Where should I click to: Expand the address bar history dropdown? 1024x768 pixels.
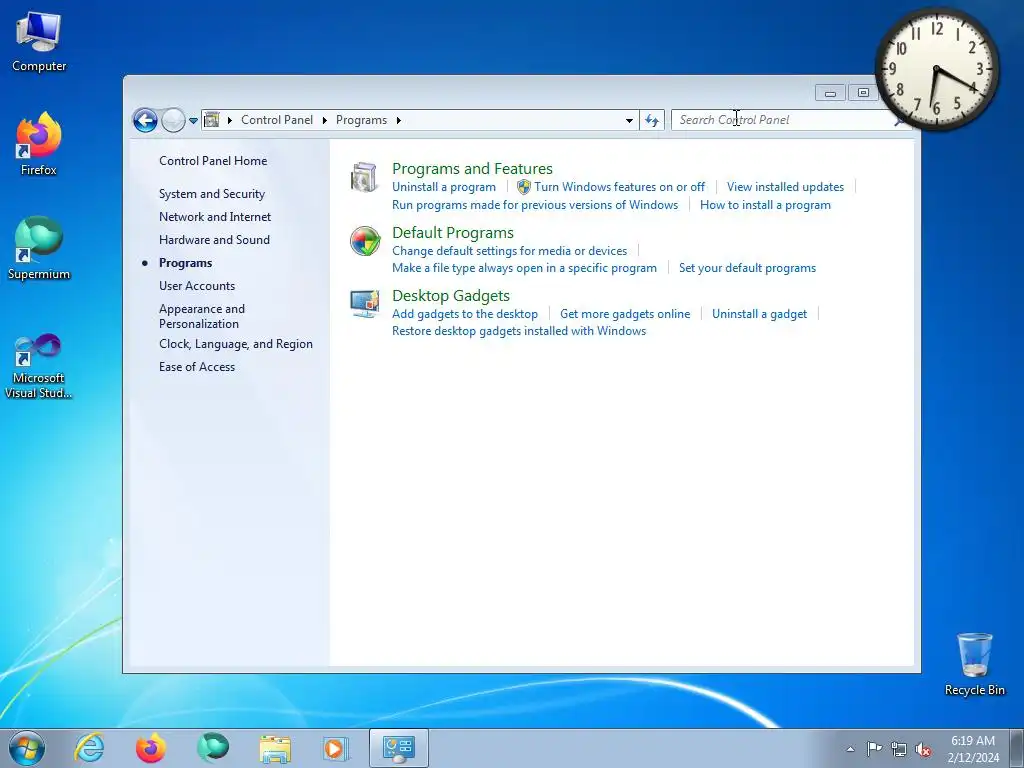[629, 120]
